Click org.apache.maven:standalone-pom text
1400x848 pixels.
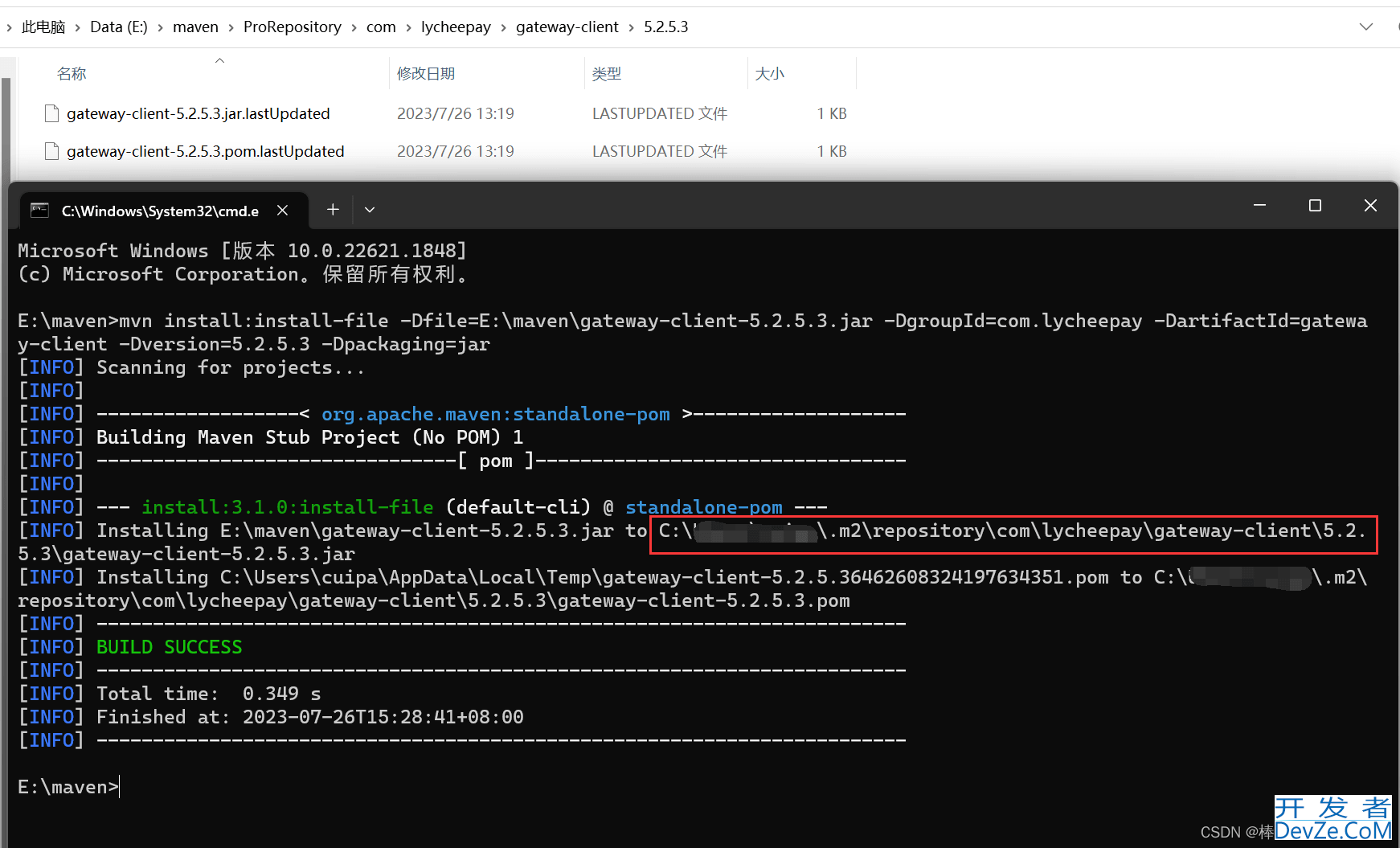click(496, 414)
